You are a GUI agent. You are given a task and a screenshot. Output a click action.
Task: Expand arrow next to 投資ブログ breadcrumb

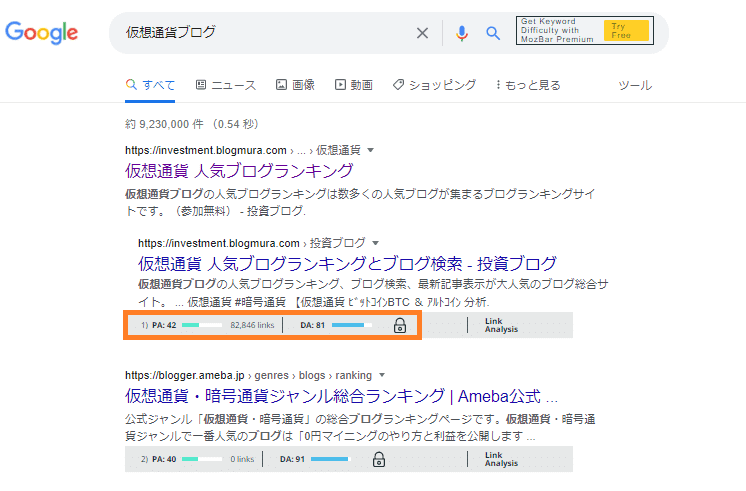click(x=375, y=243)
